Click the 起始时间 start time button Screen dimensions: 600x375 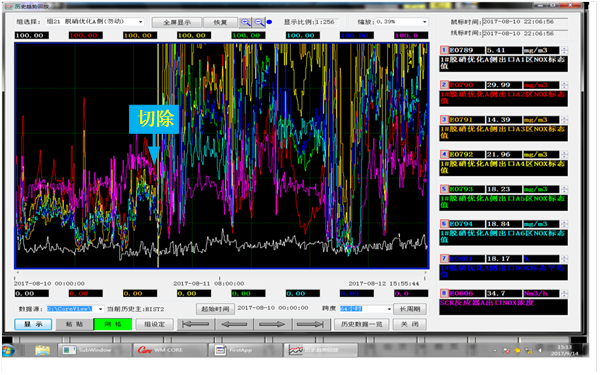(x=215, y=309)
